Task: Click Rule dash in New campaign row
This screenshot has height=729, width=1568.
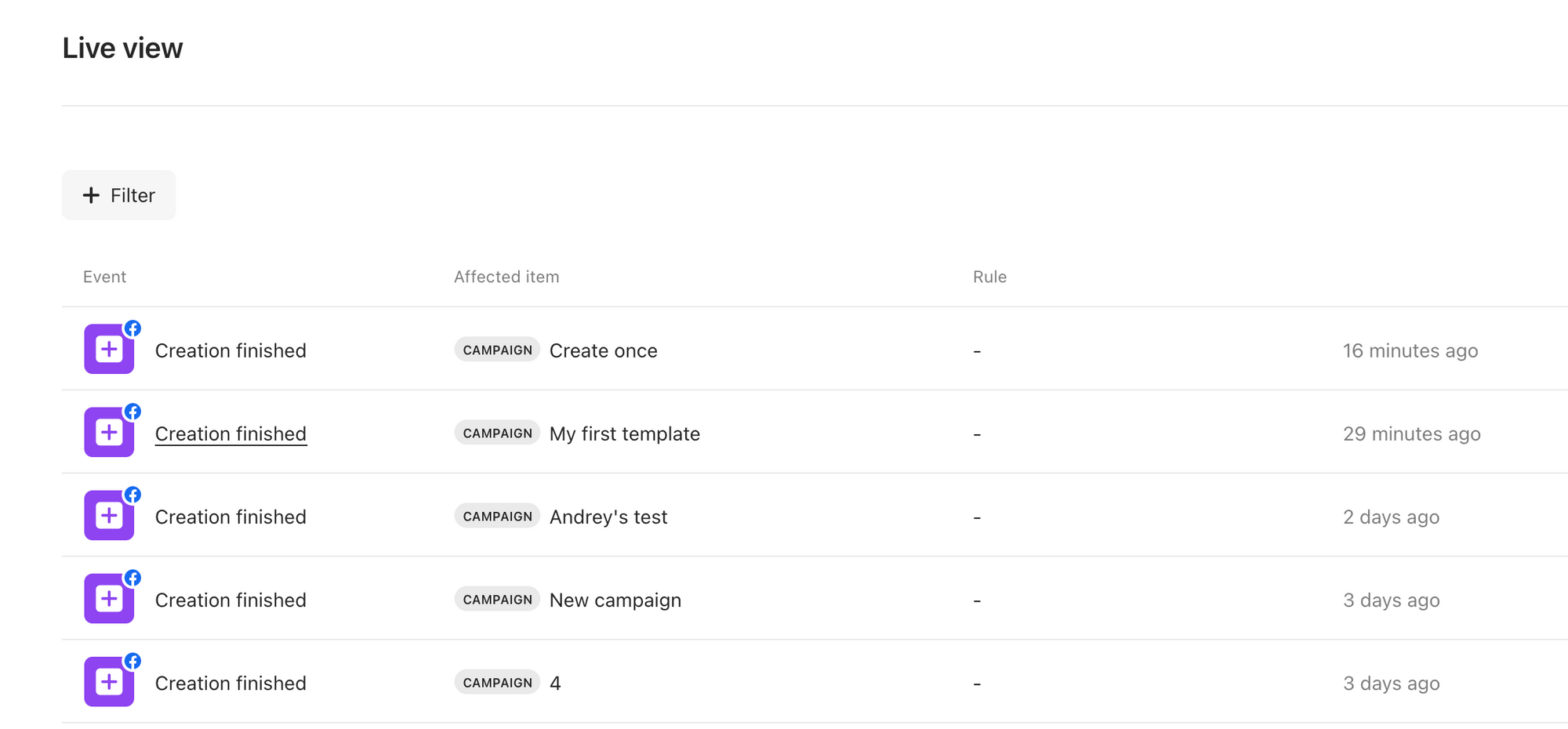Action: pos(977,600)
